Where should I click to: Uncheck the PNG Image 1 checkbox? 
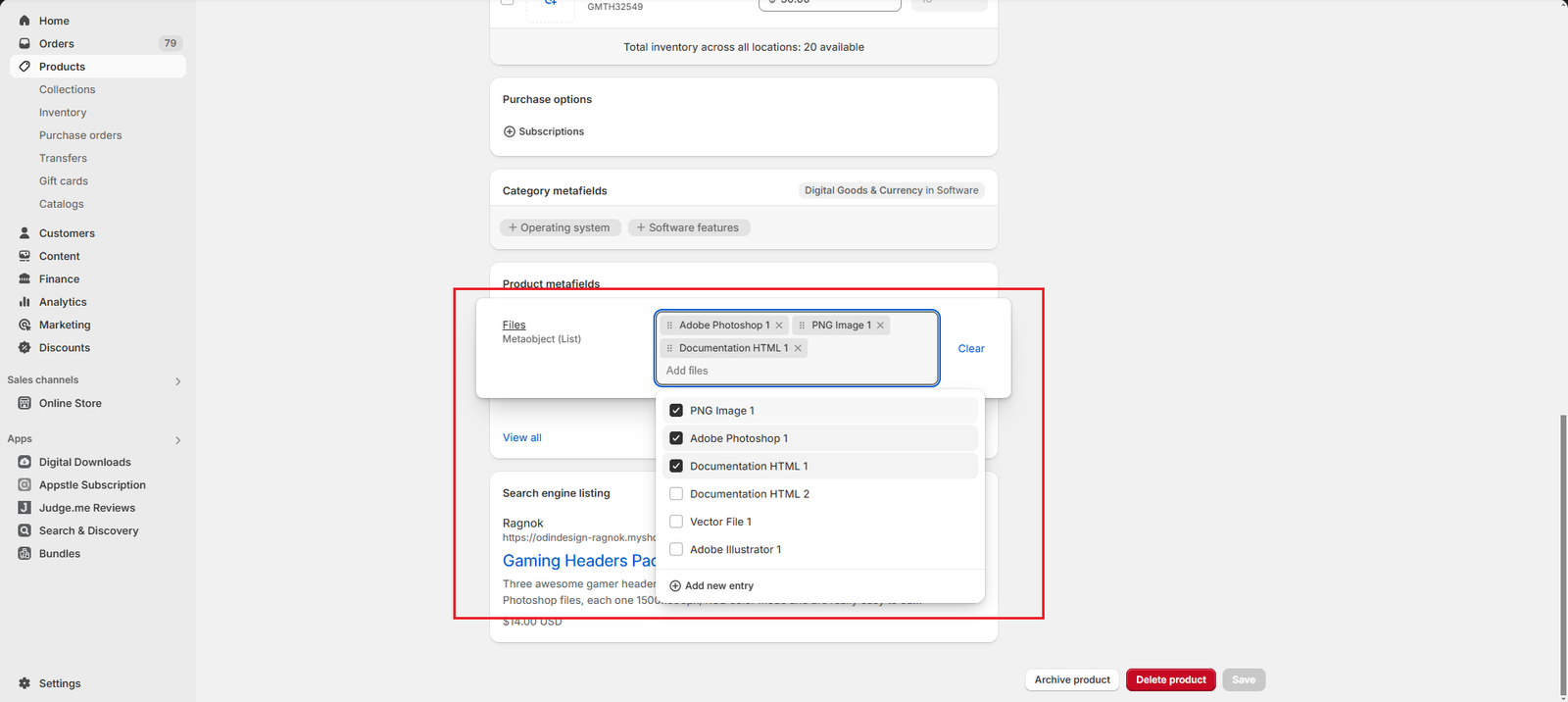(676, 411)
